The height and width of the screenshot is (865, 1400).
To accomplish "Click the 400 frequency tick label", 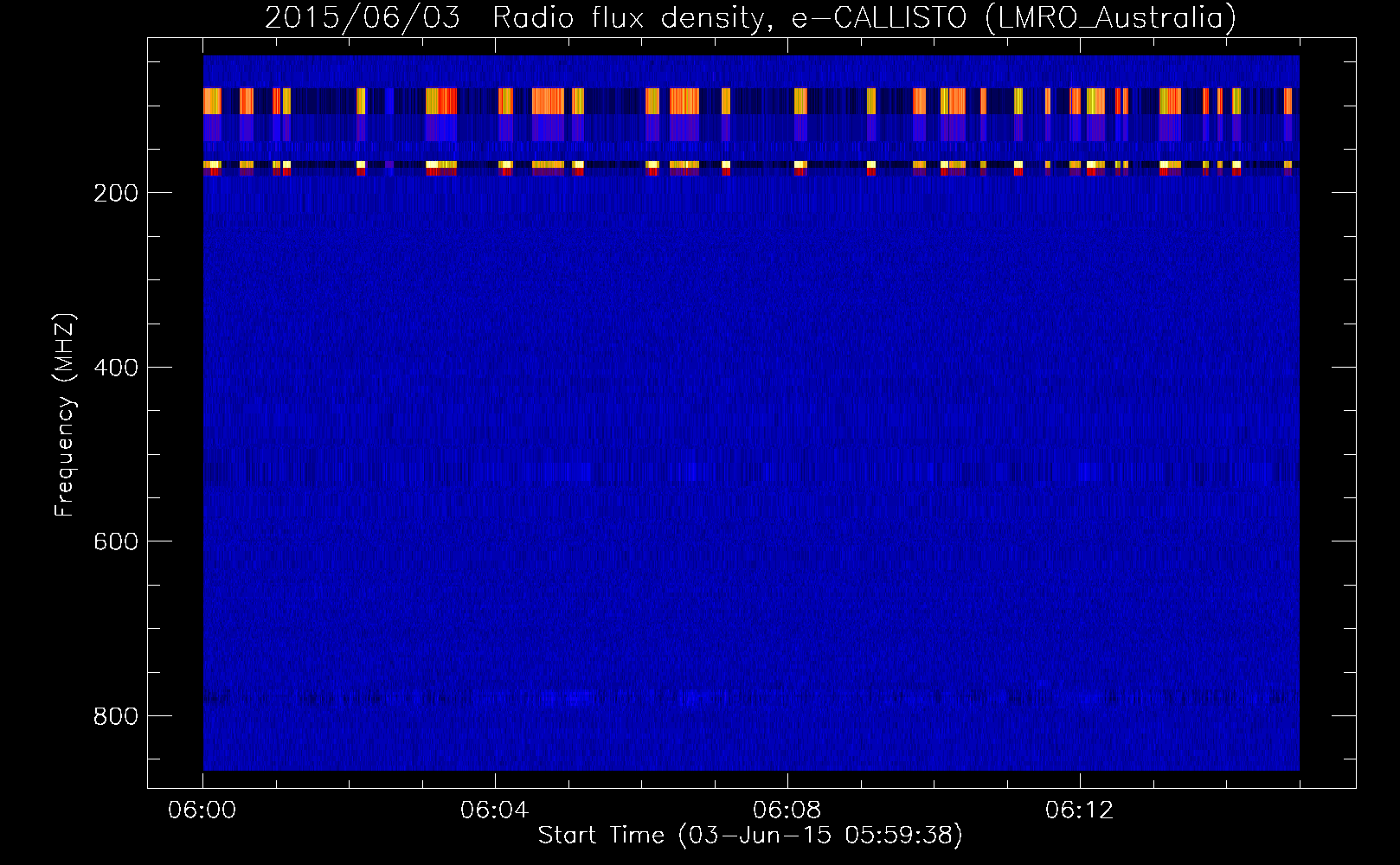I will pyautogui.click(x=115, y=368).
